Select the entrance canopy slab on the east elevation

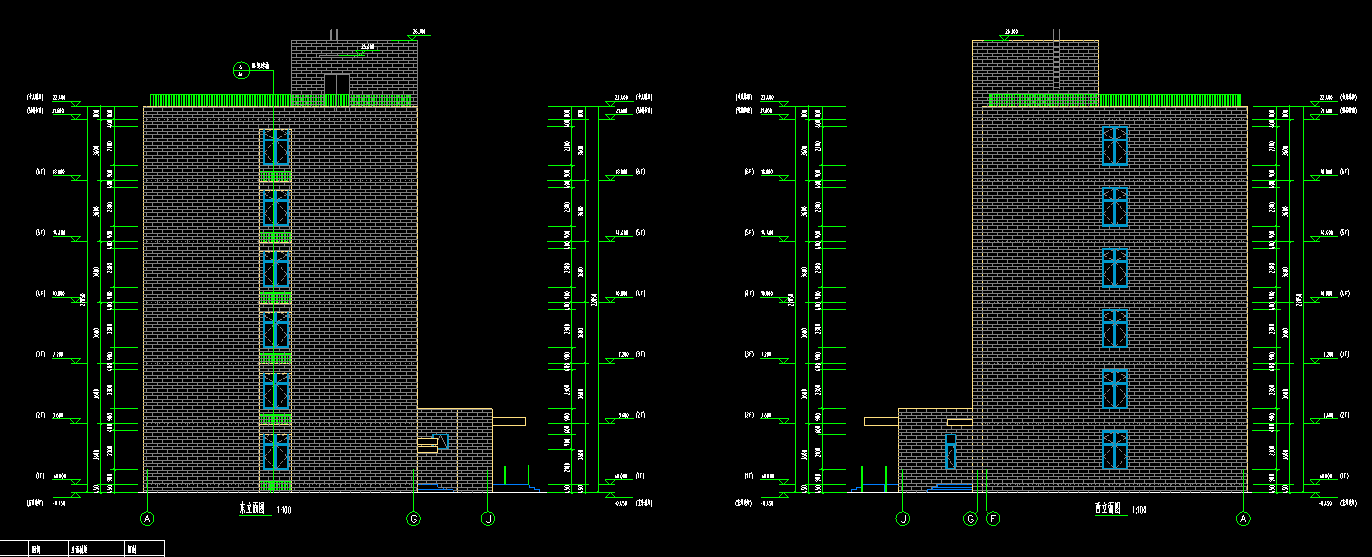coord(508,422)
